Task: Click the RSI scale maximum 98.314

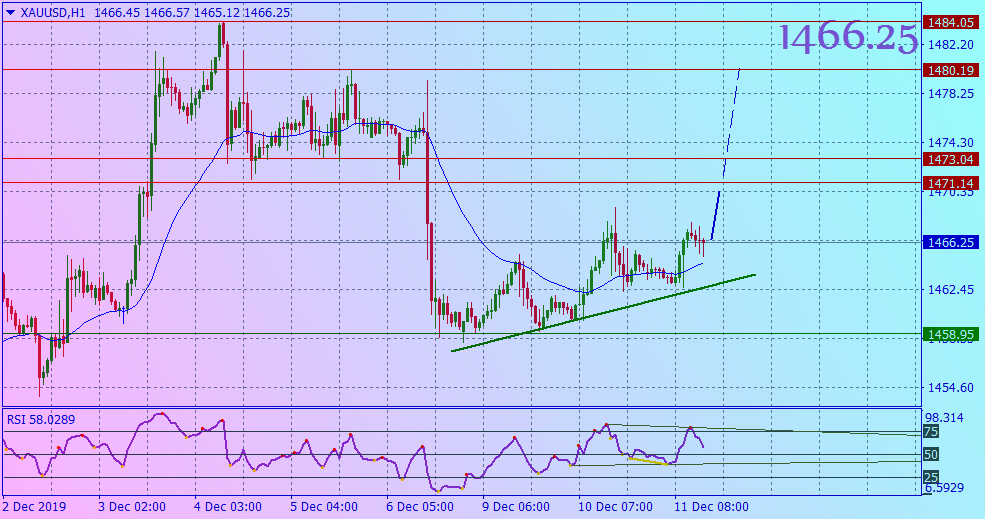Action: pyautogui.click(x=944, y=417)
